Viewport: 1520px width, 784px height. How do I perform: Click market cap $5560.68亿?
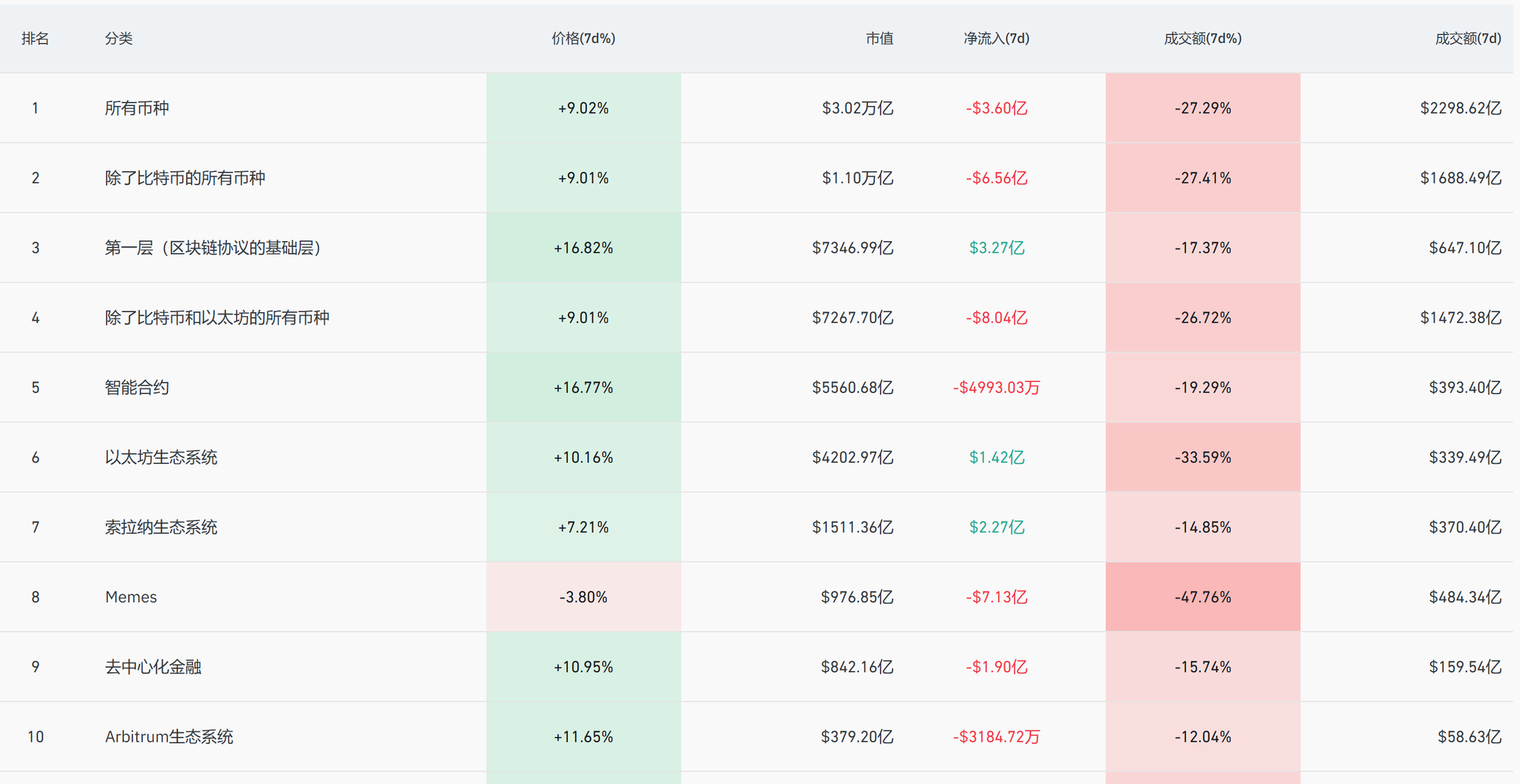coord(853,387)
